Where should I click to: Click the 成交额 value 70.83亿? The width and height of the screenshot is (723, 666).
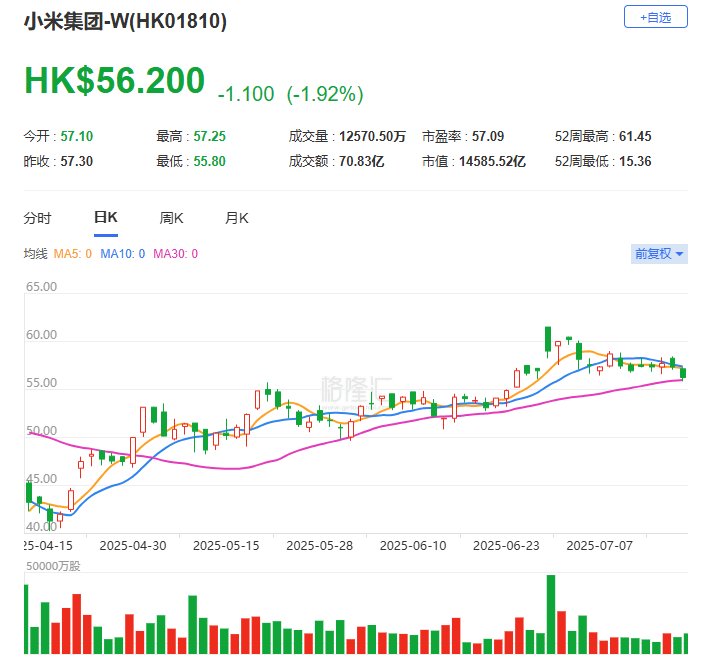(362, 161)
